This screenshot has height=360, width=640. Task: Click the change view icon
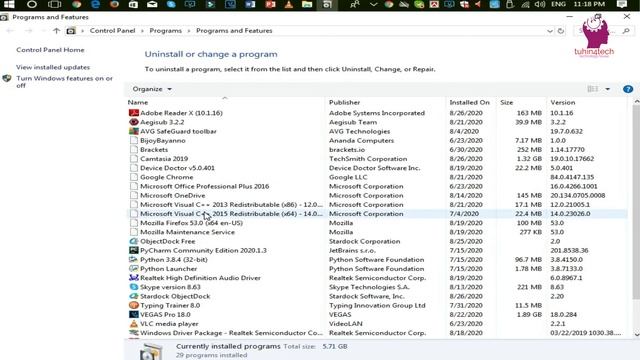tap(593, 89)
